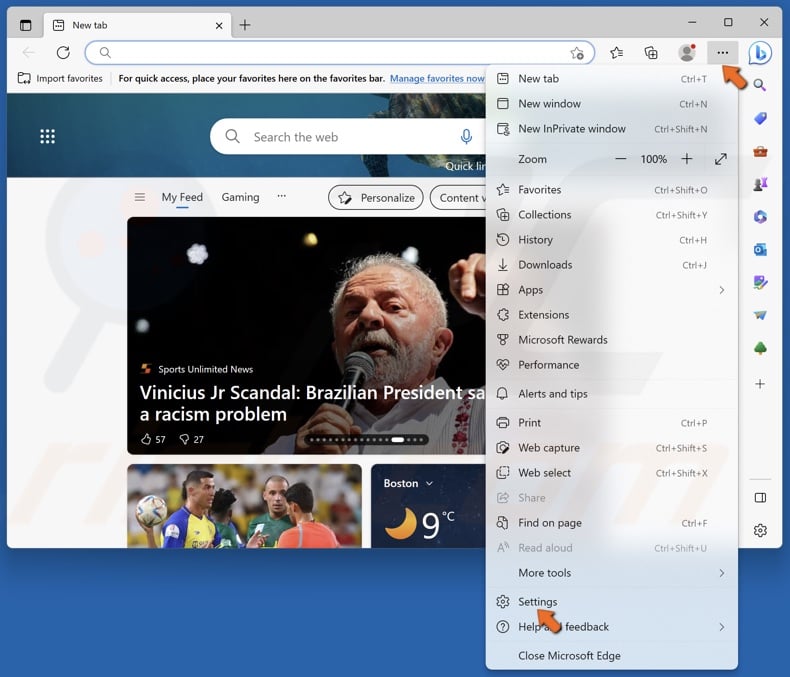
Task: Add a sidebar app with plus icon
Action: (x=760, y=384)
